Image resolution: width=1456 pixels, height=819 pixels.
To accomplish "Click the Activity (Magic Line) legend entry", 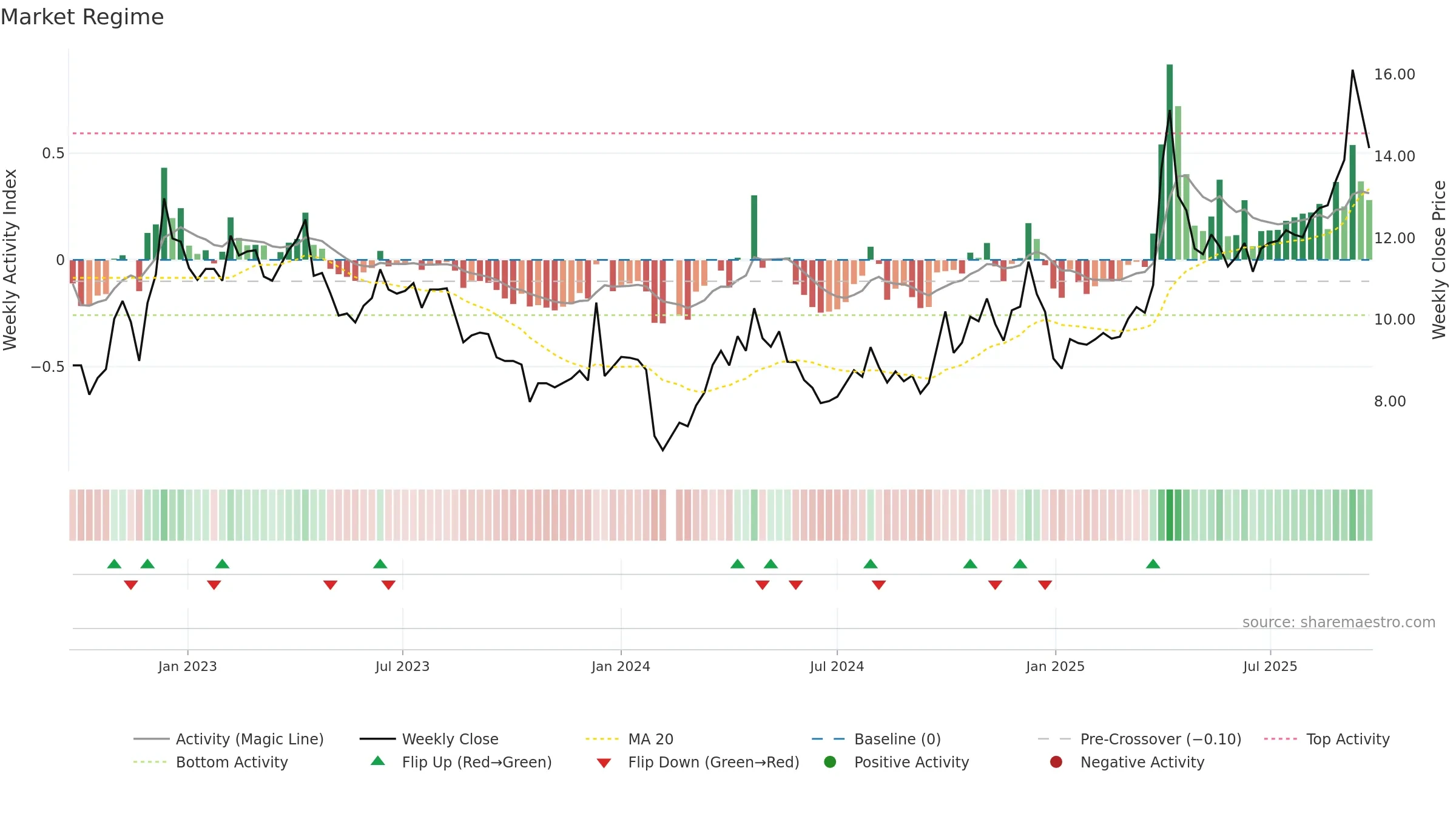I will pos(229,739).
